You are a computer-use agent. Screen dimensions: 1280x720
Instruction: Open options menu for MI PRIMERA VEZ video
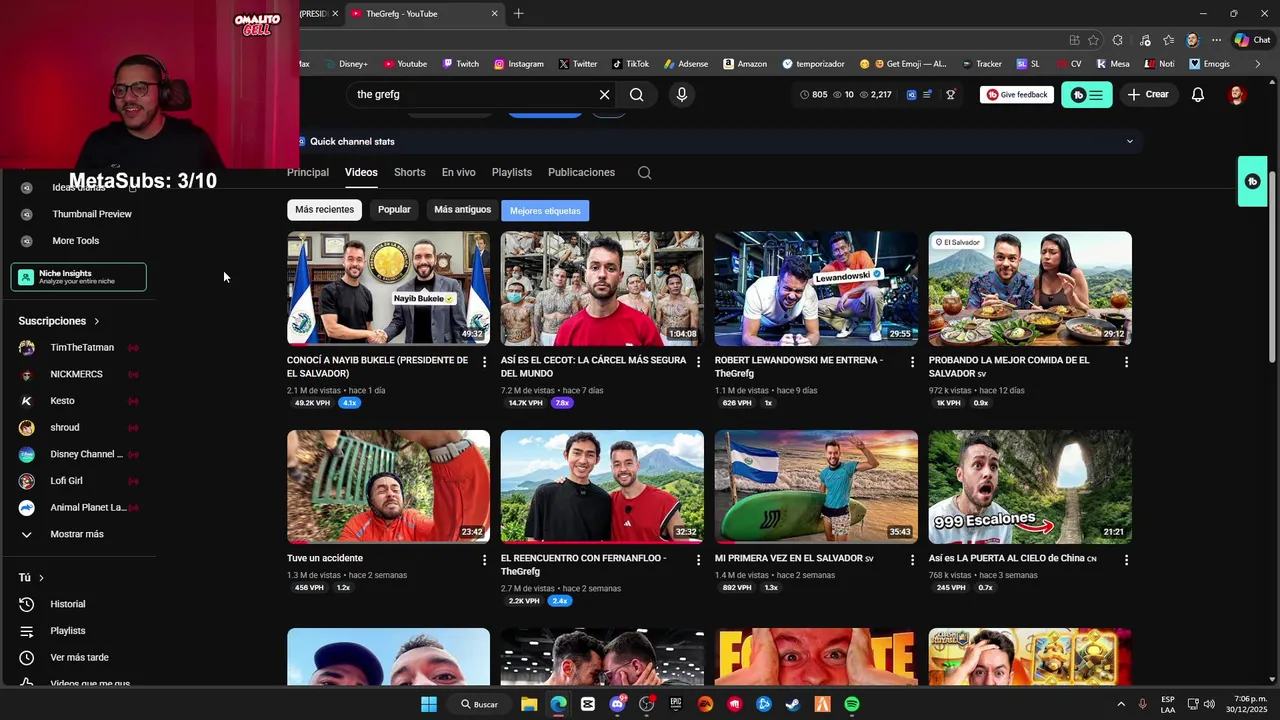912,560
